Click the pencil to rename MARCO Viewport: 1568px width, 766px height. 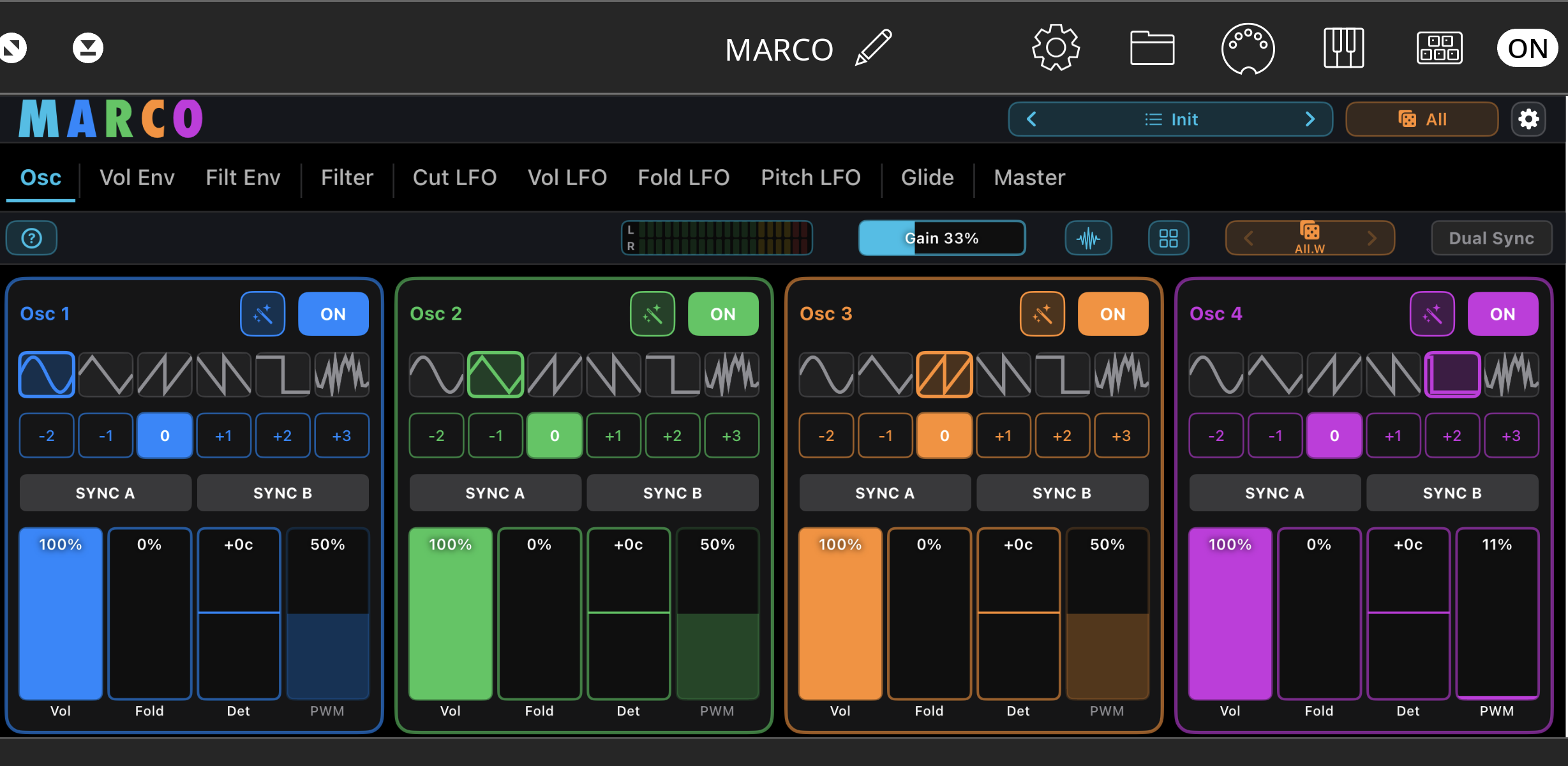(873, 47)
